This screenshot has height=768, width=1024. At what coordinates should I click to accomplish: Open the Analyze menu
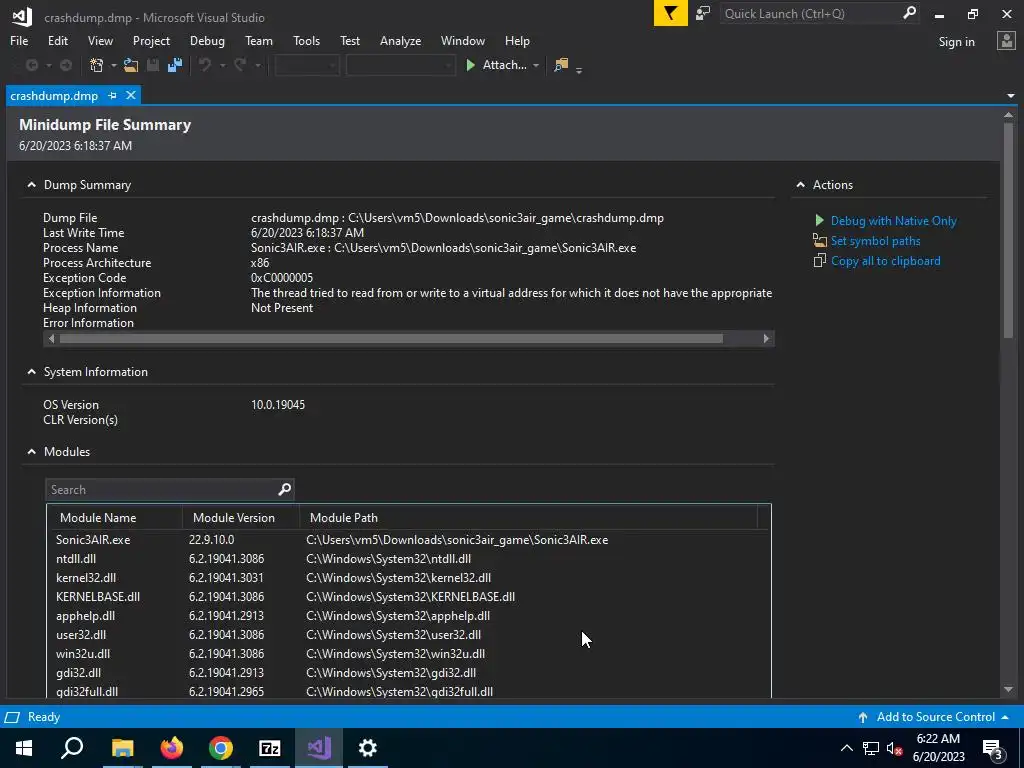[x=400, y=40]
